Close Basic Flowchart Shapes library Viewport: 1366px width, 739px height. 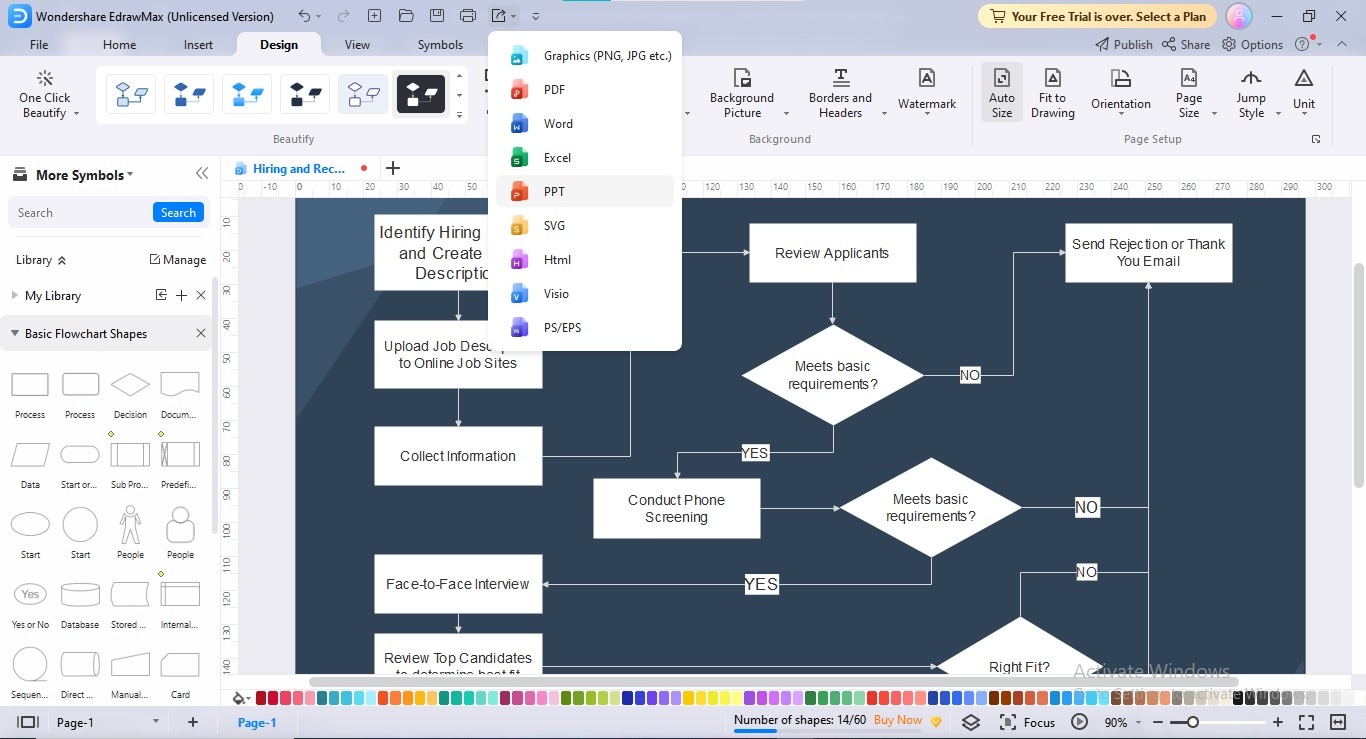201,334
